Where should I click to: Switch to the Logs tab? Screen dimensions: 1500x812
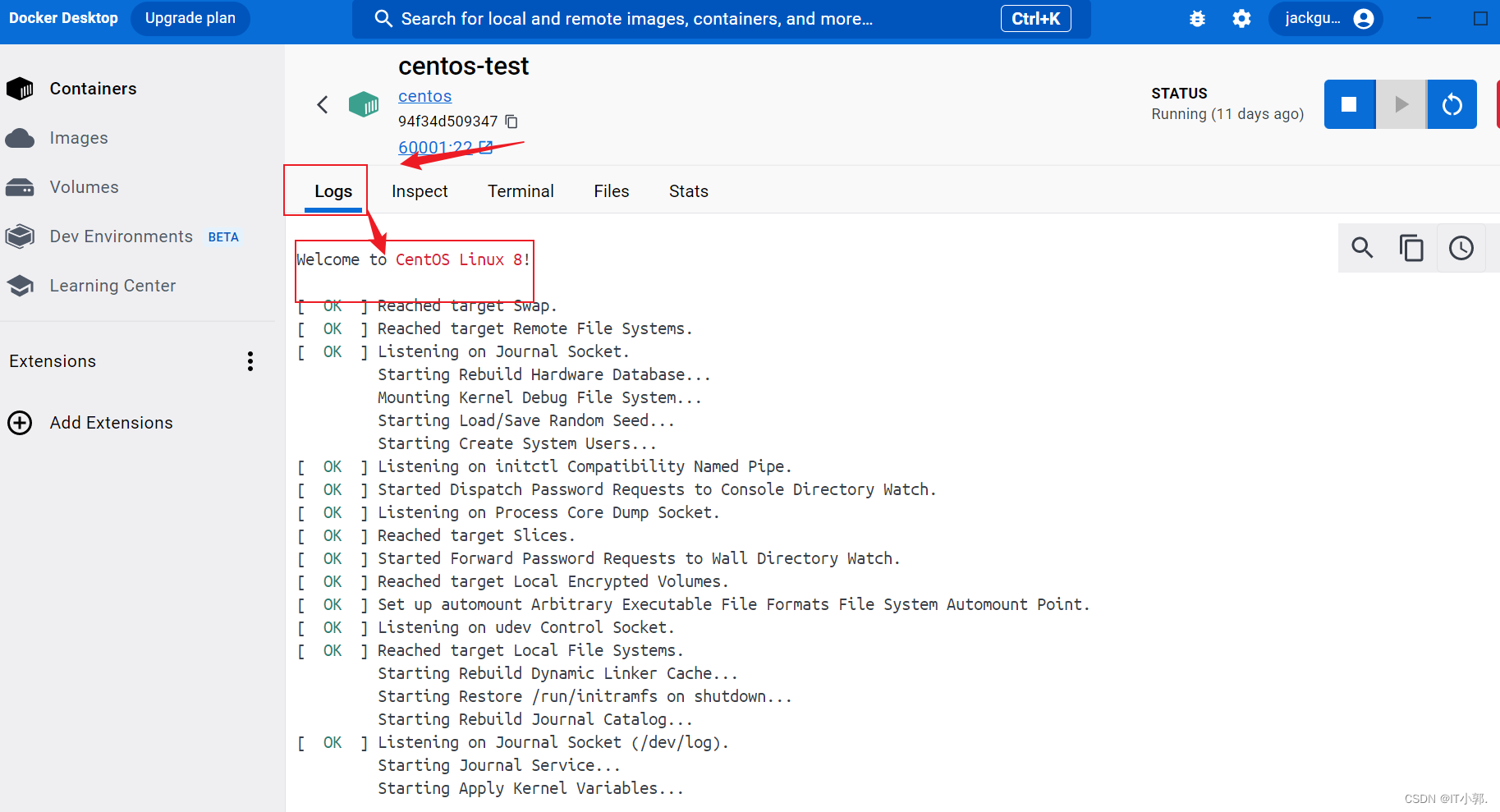coord(333,191)
